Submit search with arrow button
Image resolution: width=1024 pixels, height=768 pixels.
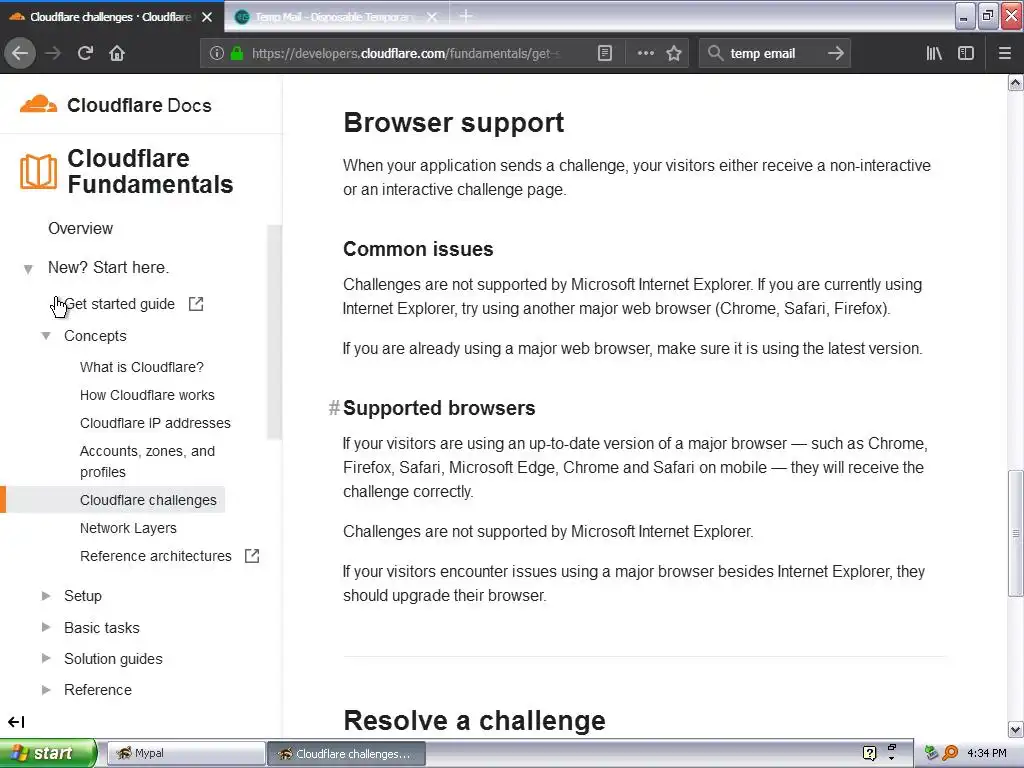[836, 53]
